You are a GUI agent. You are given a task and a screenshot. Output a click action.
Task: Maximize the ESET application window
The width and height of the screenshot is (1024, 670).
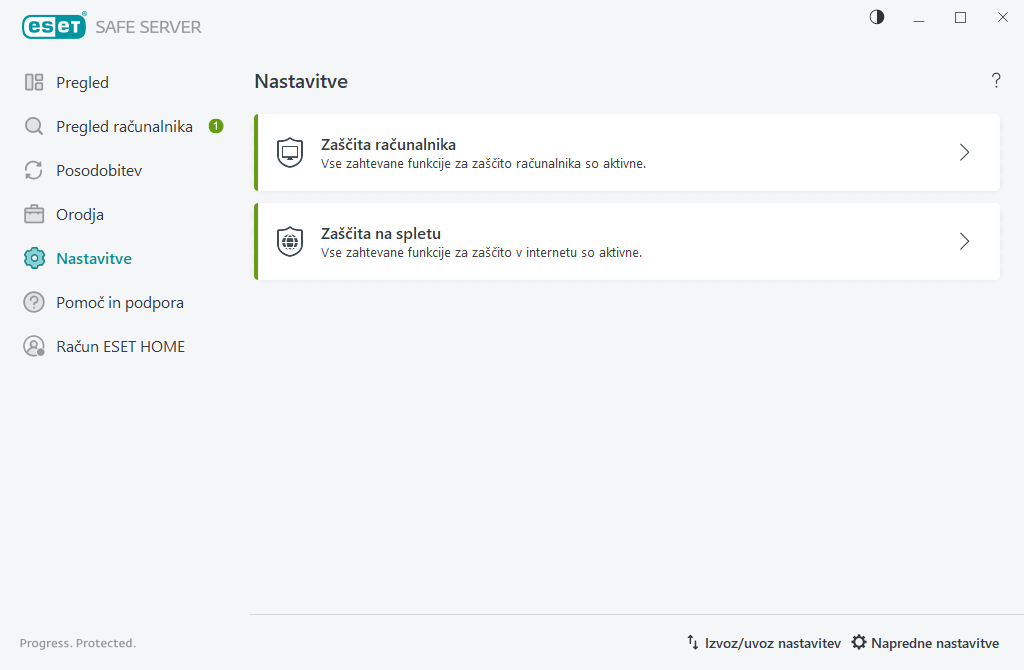coord(960,17)
